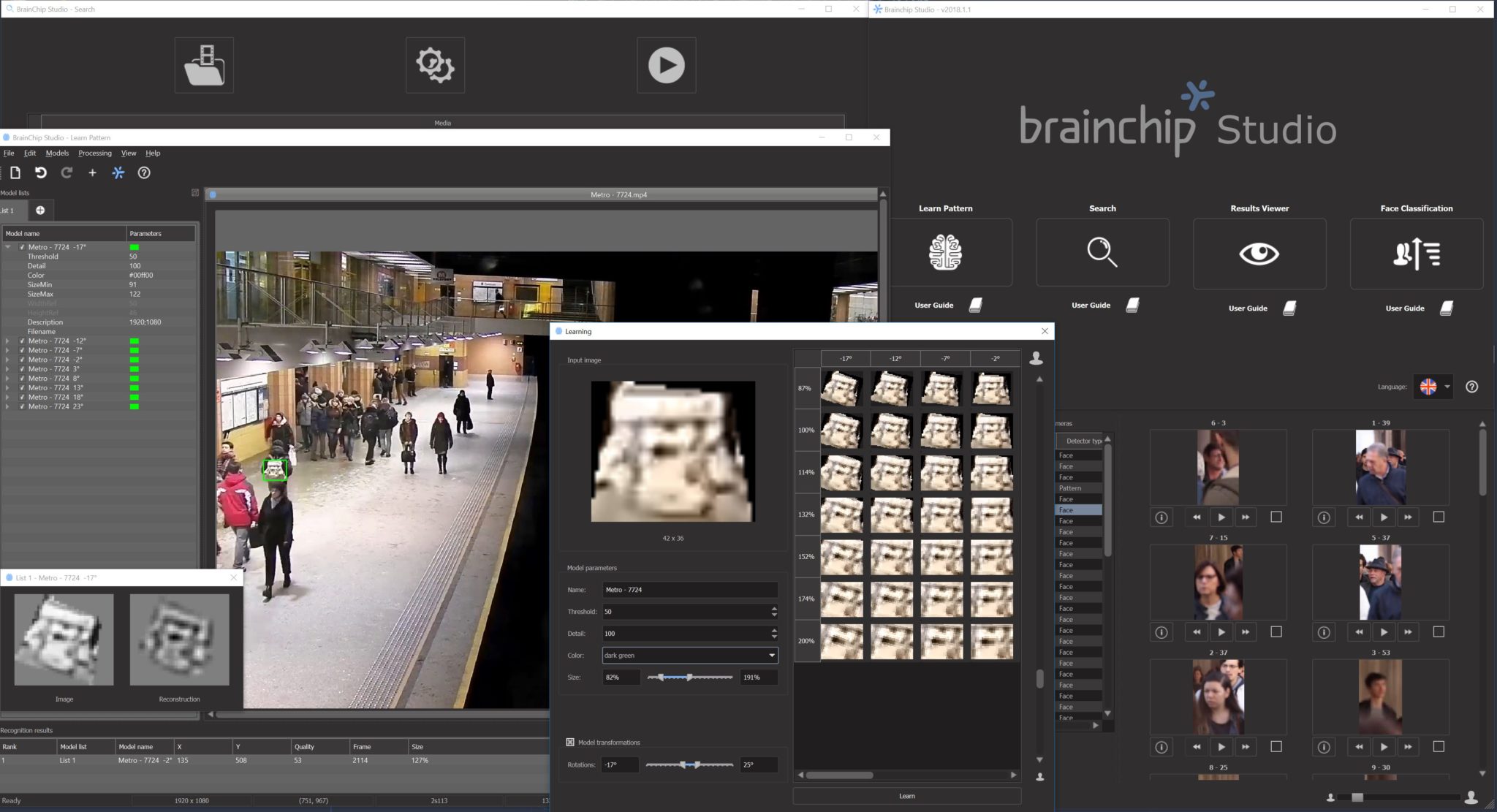Show info for face result 3 - 53

click(x=1324, y=747)
